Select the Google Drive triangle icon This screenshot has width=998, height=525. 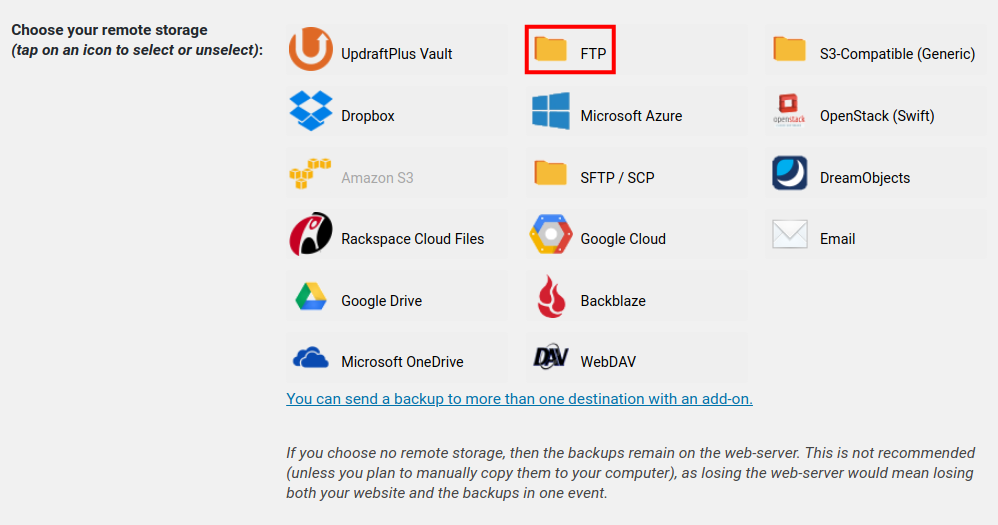pos(310,298)
